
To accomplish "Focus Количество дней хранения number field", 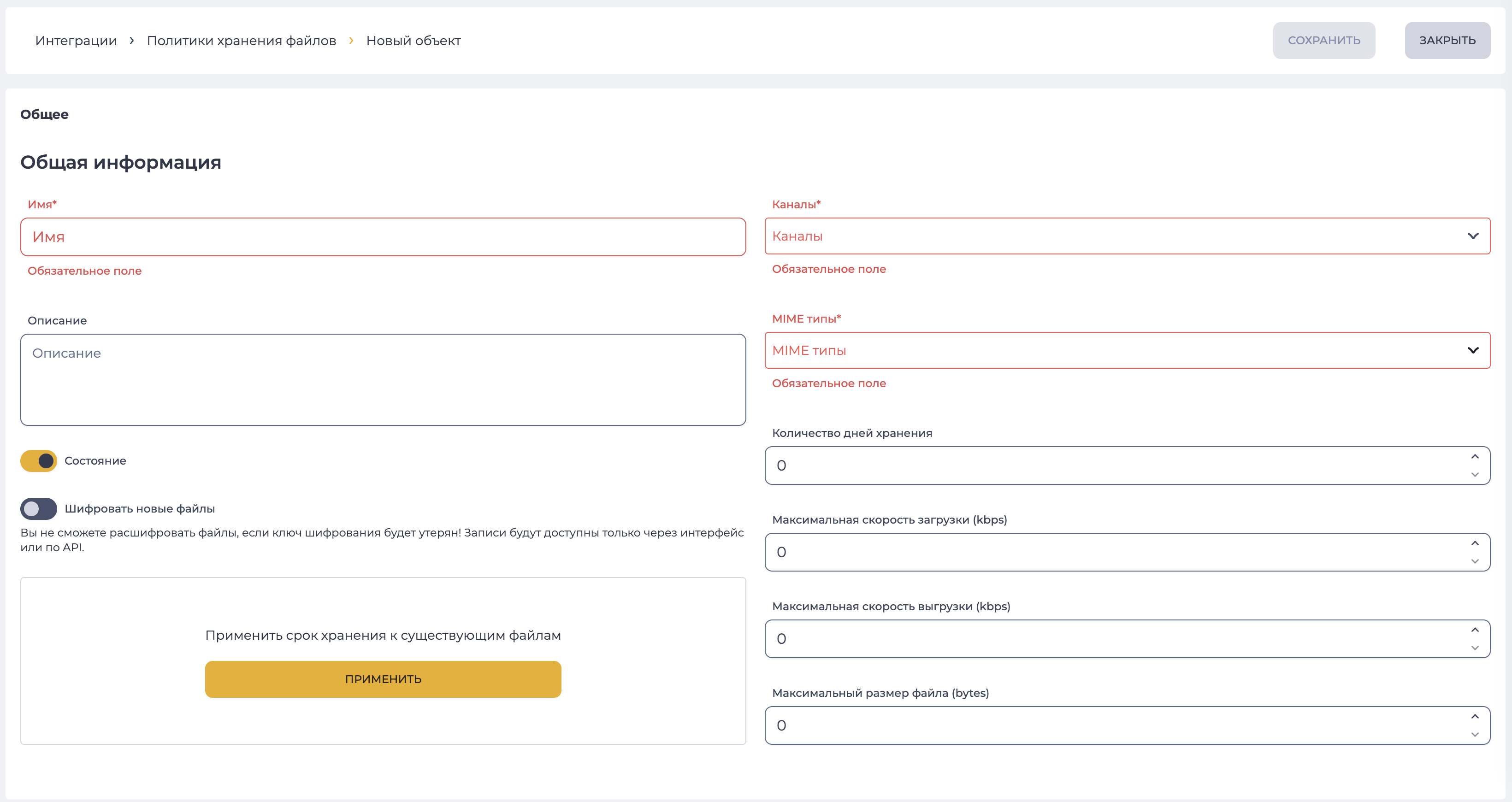I will [1127, 465].
